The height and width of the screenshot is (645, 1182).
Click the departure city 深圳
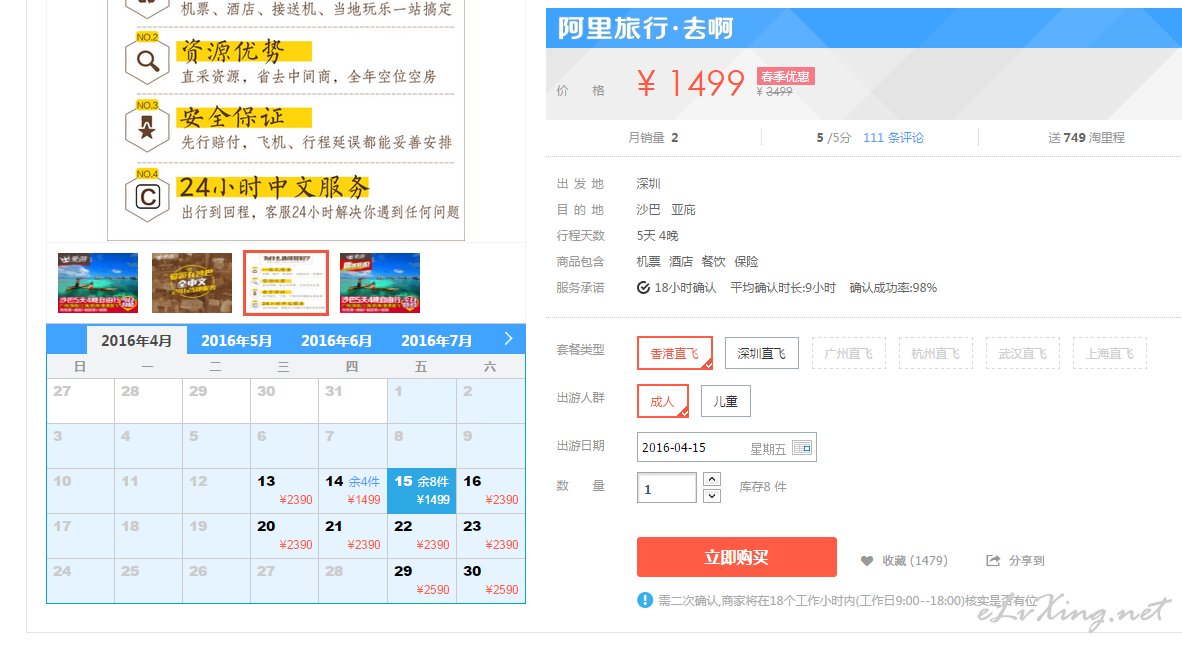[x=648, y=183]
